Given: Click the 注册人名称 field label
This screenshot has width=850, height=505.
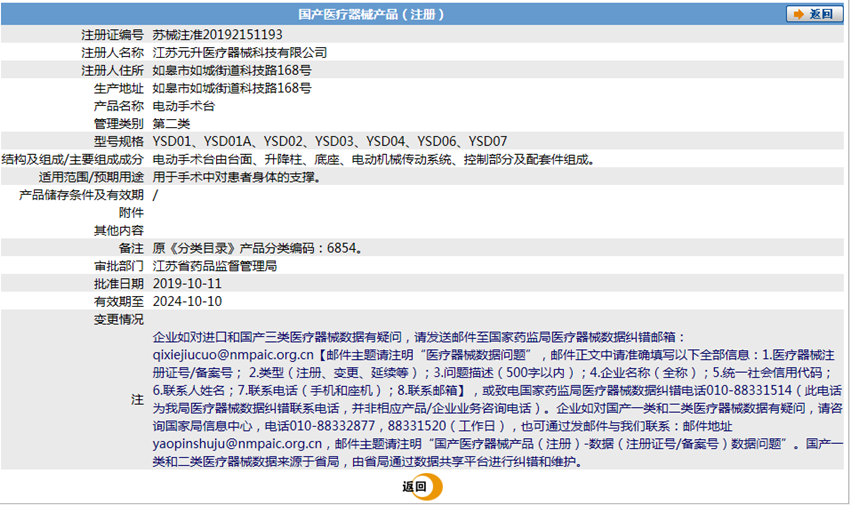Looking at the screenshot, I should pyautogui.click(x=112, y=53).
